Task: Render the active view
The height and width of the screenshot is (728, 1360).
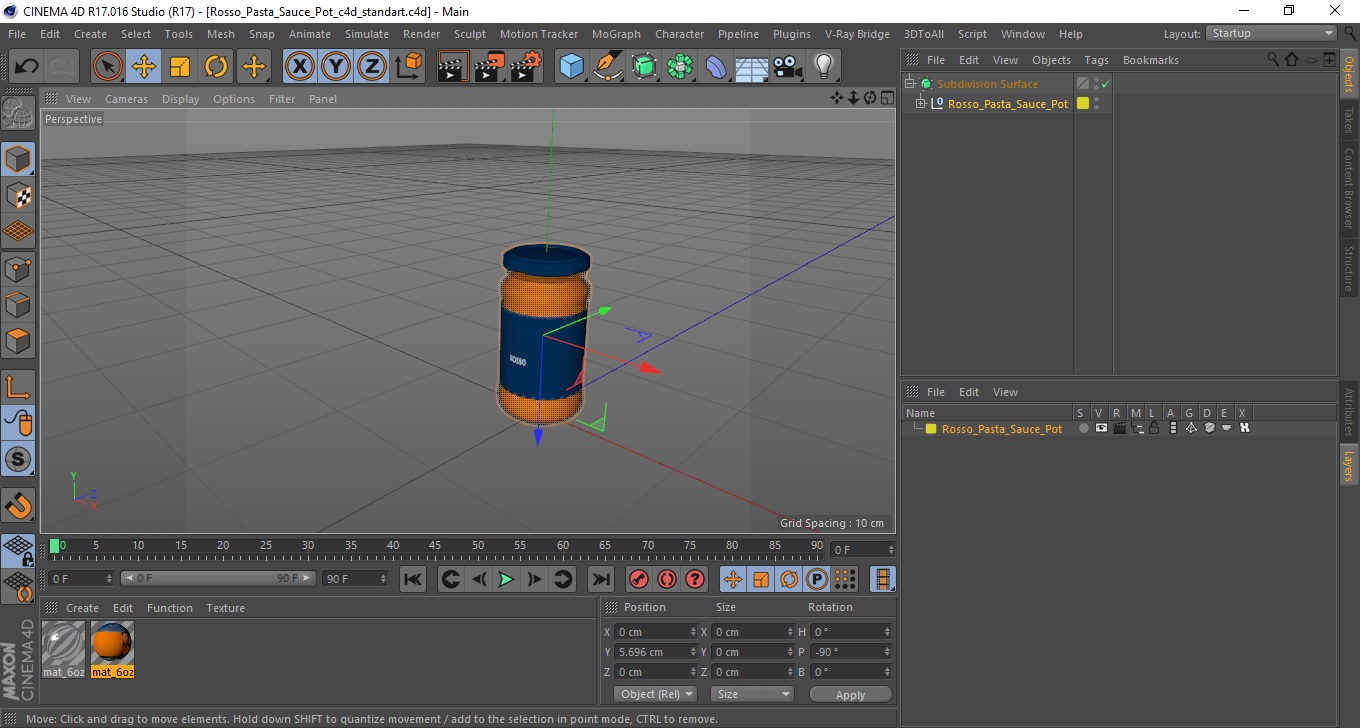Action: (x=454, y=67)
